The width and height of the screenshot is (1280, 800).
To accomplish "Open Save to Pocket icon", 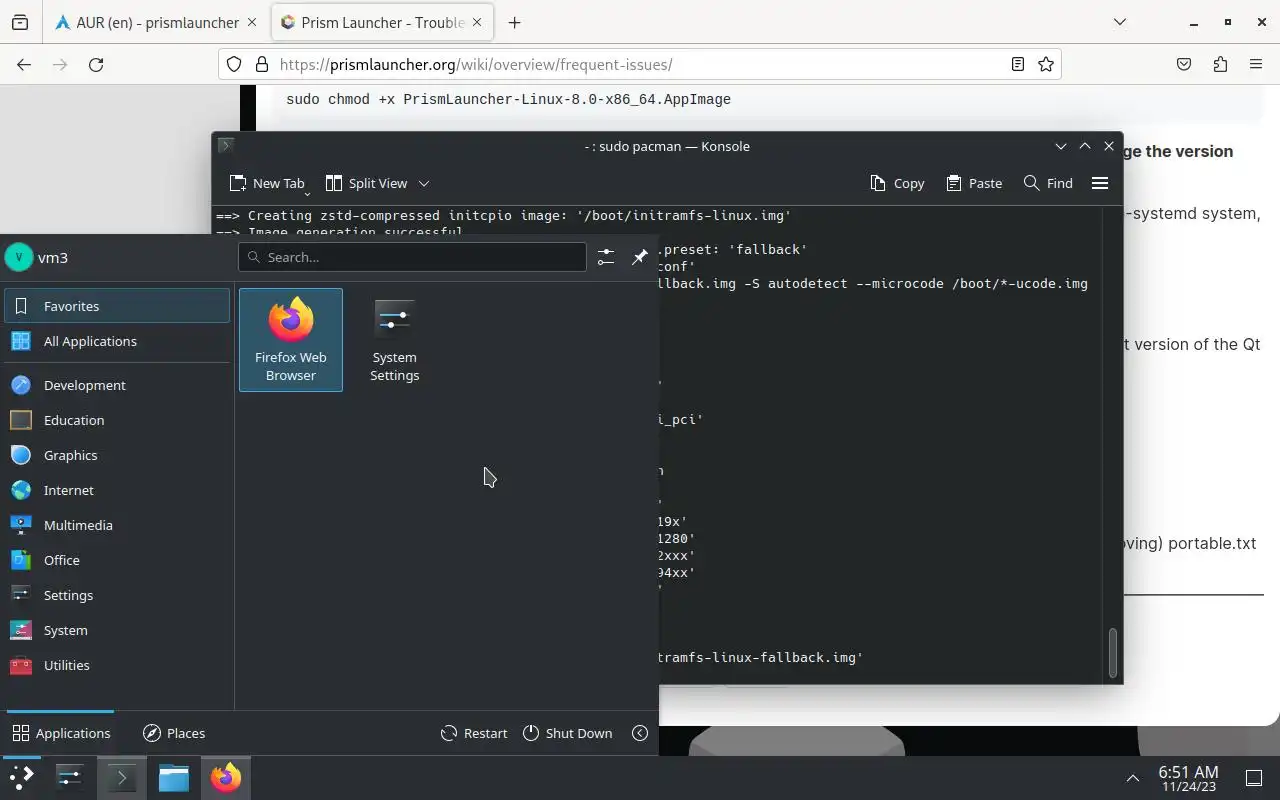I will click(x=1184, y=64).
